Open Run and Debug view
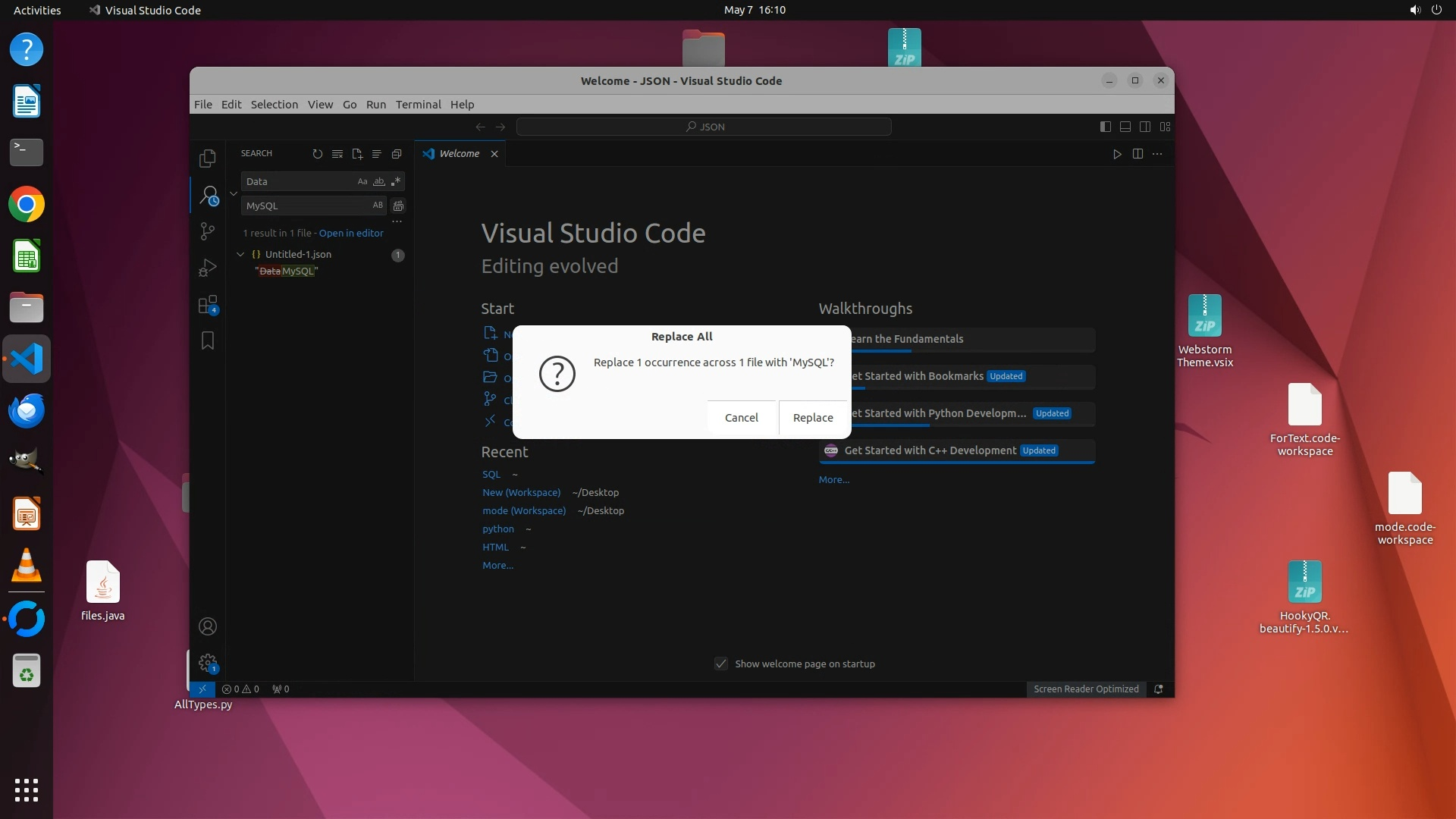Screen dimensions: 1456x819 207,268
